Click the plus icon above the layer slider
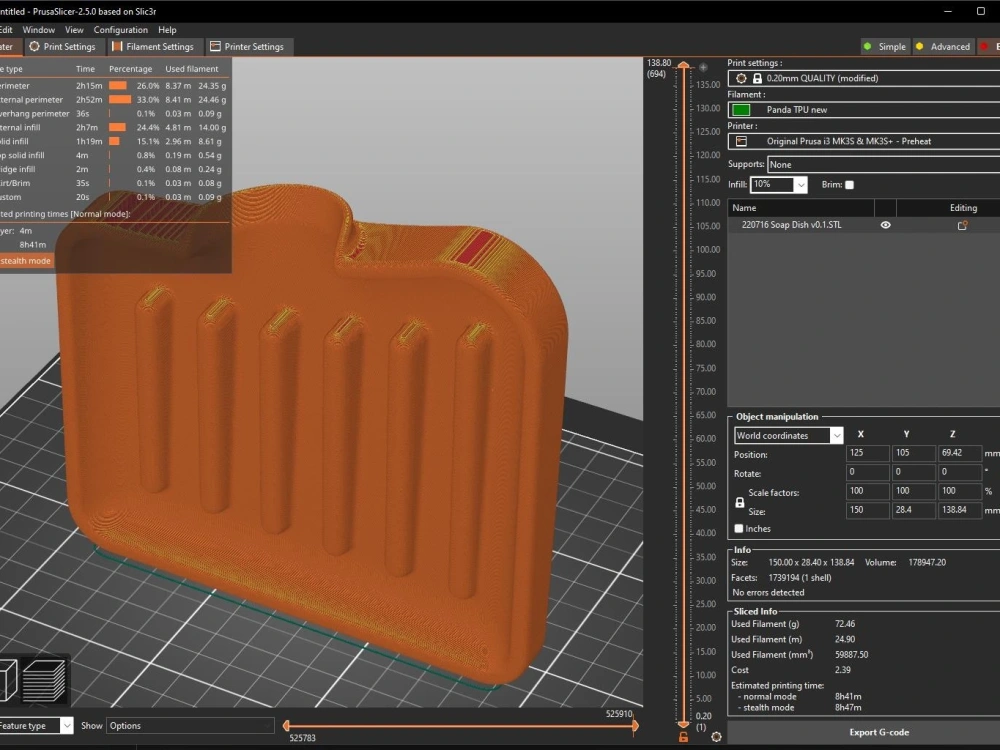This screenshot has height=750, width=1000. (x=703, y=67)
